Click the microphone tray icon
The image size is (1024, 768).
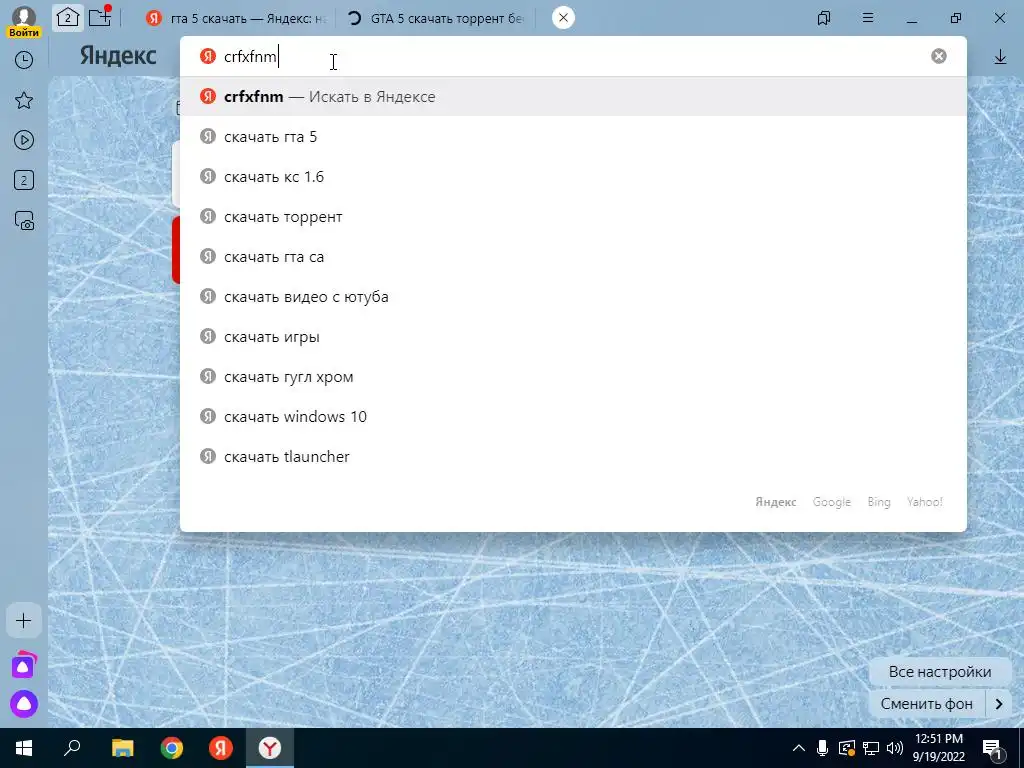point(823,748)
